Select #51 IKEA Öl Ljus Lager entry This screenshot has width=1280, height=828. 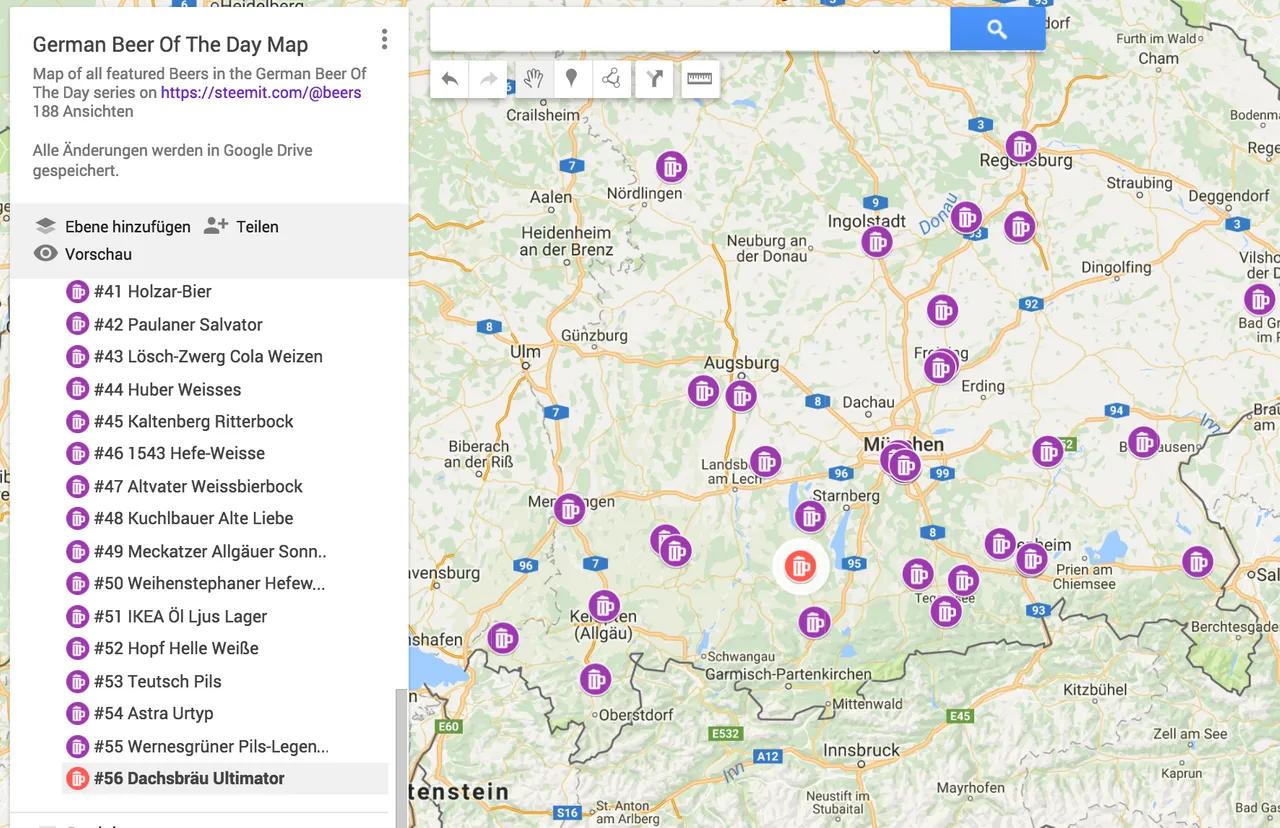click(x=180, y=616)
